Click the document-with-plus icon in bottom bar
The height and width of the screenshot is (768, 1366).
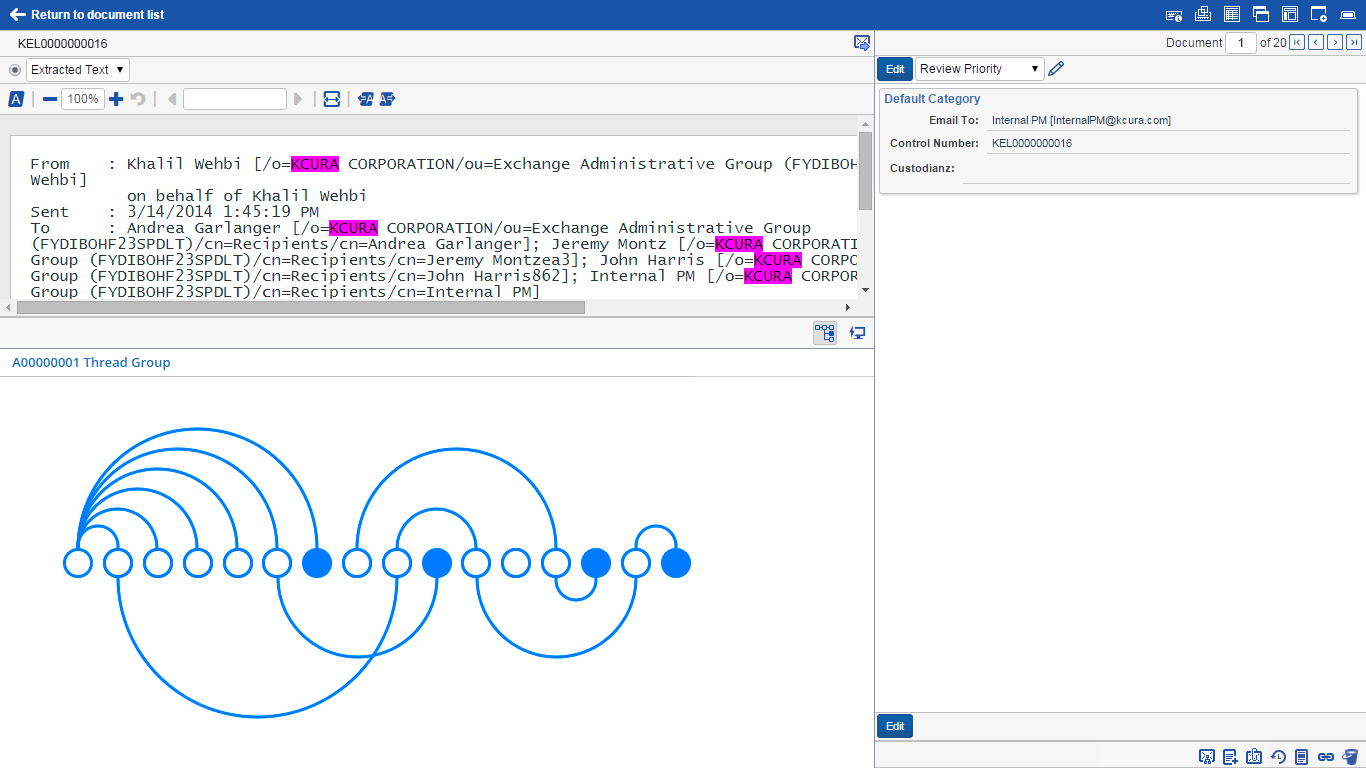1231,757
